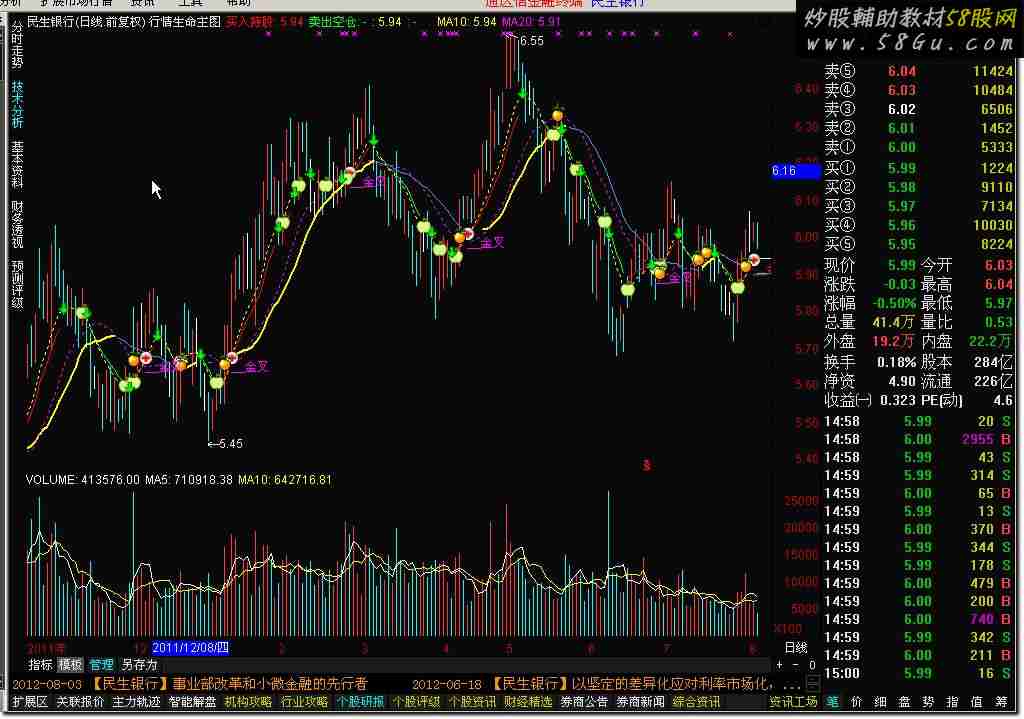Click the 模板 template button
This screenshot has width=1024, height=719.
tap(70, 665)
